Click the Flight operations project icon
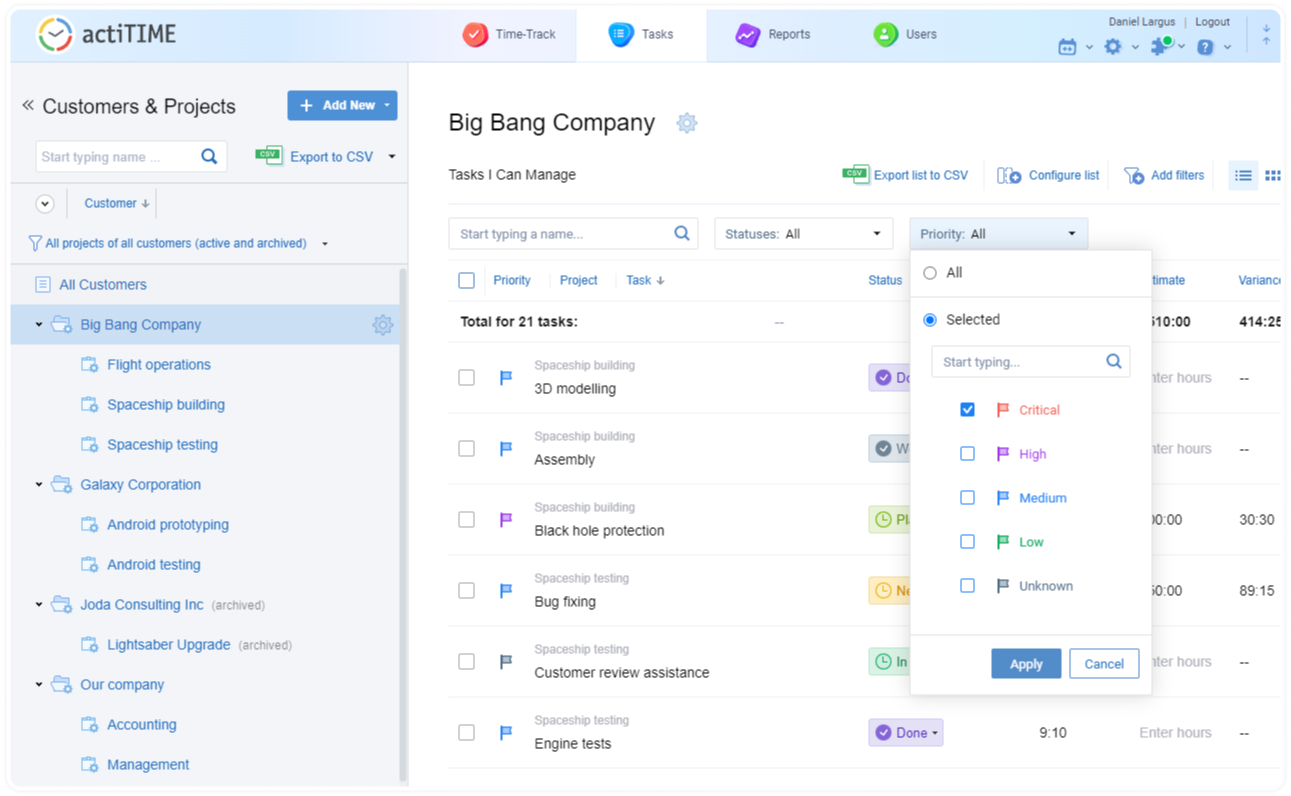Viewport: 1291px width, 796px height. (89, 365)
